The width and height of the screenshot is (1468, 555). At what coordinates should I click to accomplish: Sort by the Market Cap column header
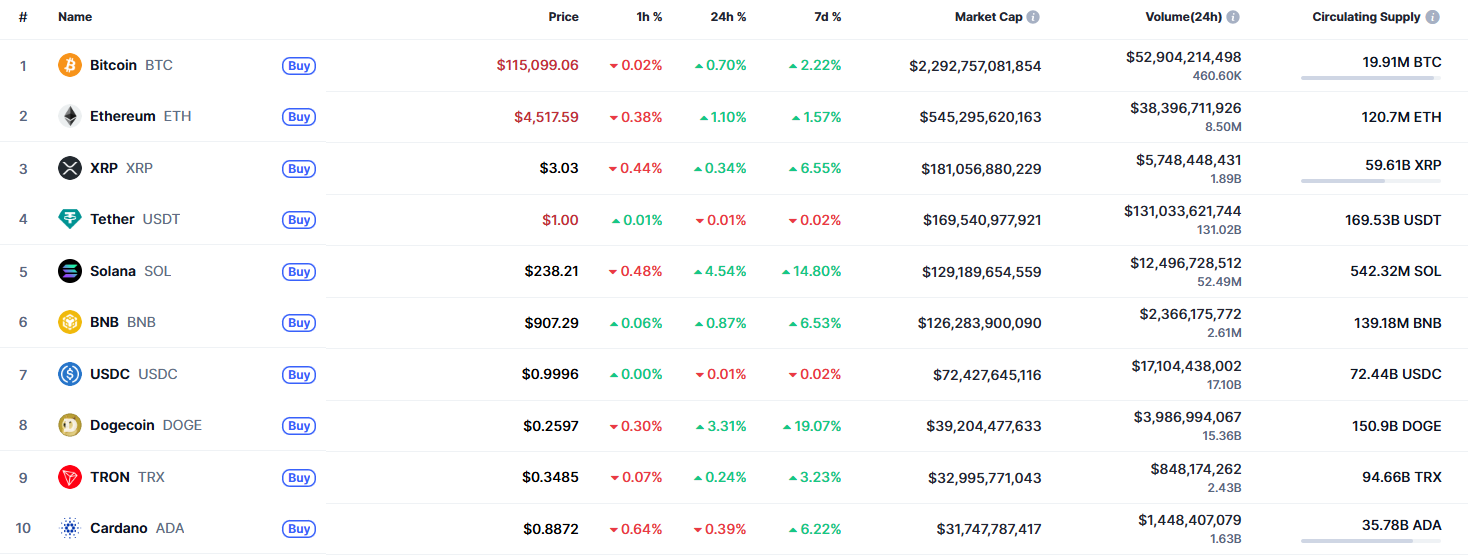coord(988,17)
